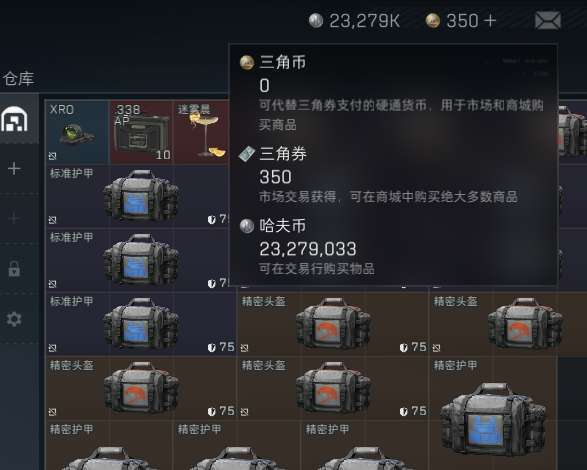
Task: Select the 迷雾晨 cocktail item
Action: [x=201, y=132]
